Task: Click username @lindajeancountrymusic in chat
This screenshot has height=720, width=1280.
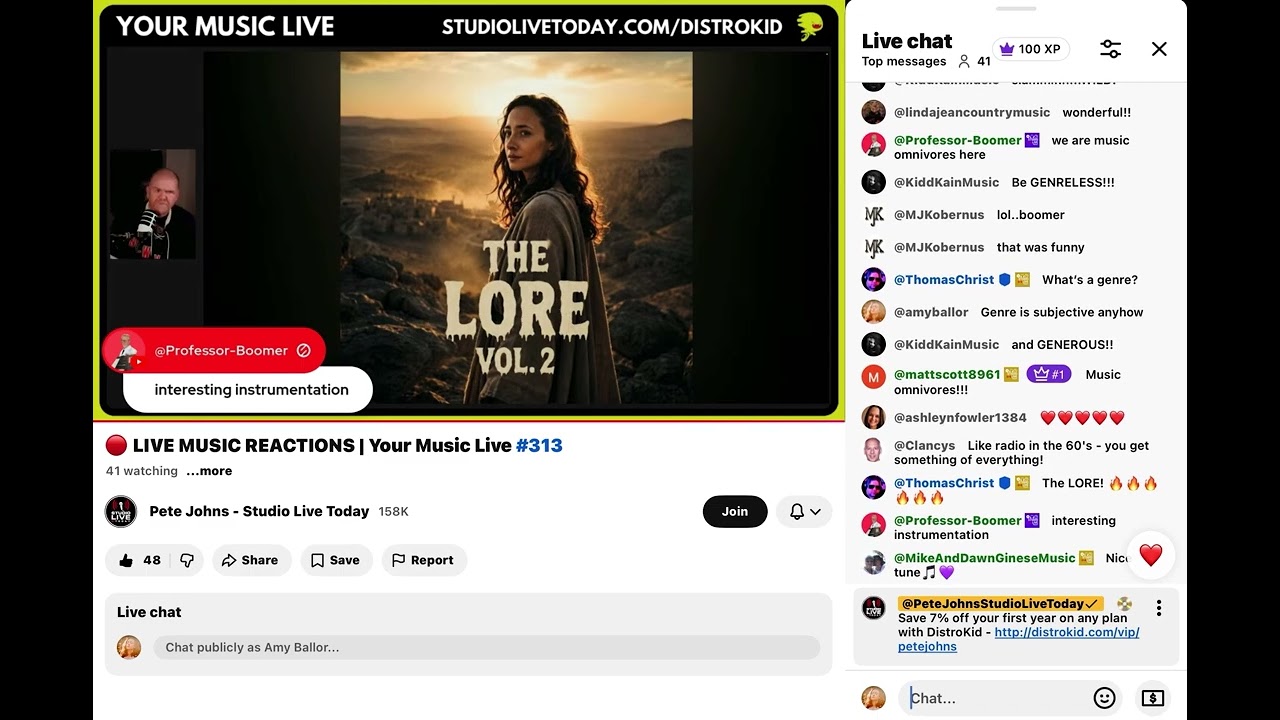Action: tap(972, 112)
